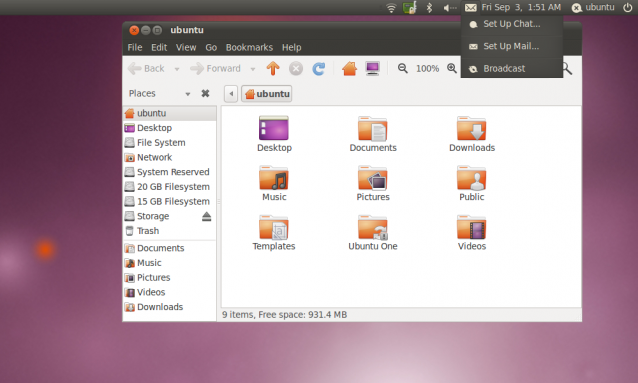Toggle the path bar back arrow button
638x383 pixels.
coord(231,94)
